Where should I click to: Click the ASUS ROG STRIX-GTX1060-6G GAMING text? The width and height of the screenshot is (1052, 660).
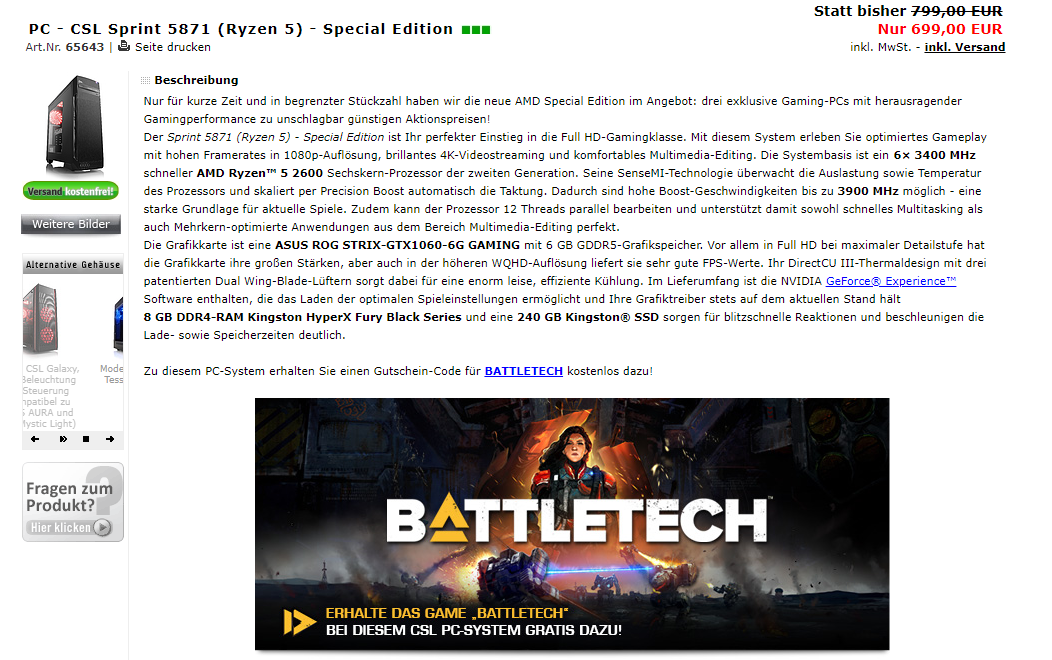pos(397,245)
